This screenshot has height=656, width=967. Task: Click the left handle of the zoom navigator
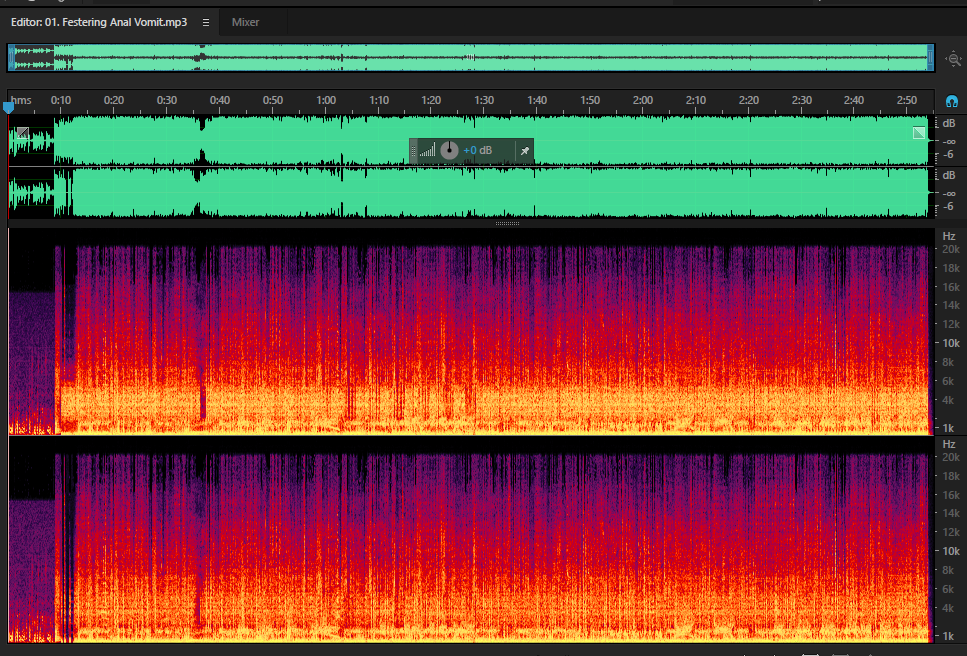pyautogui.click(x=11, y=58)
